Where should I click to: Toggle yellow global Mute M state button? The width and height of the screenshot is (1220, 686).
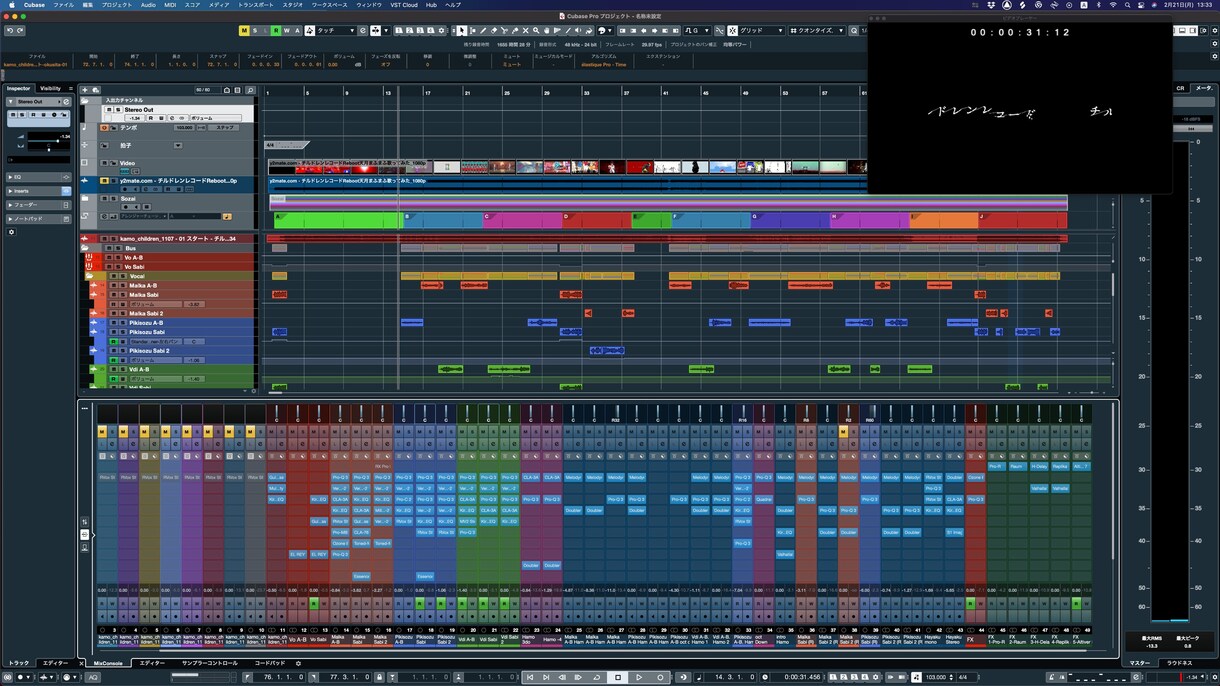point(244,31)
